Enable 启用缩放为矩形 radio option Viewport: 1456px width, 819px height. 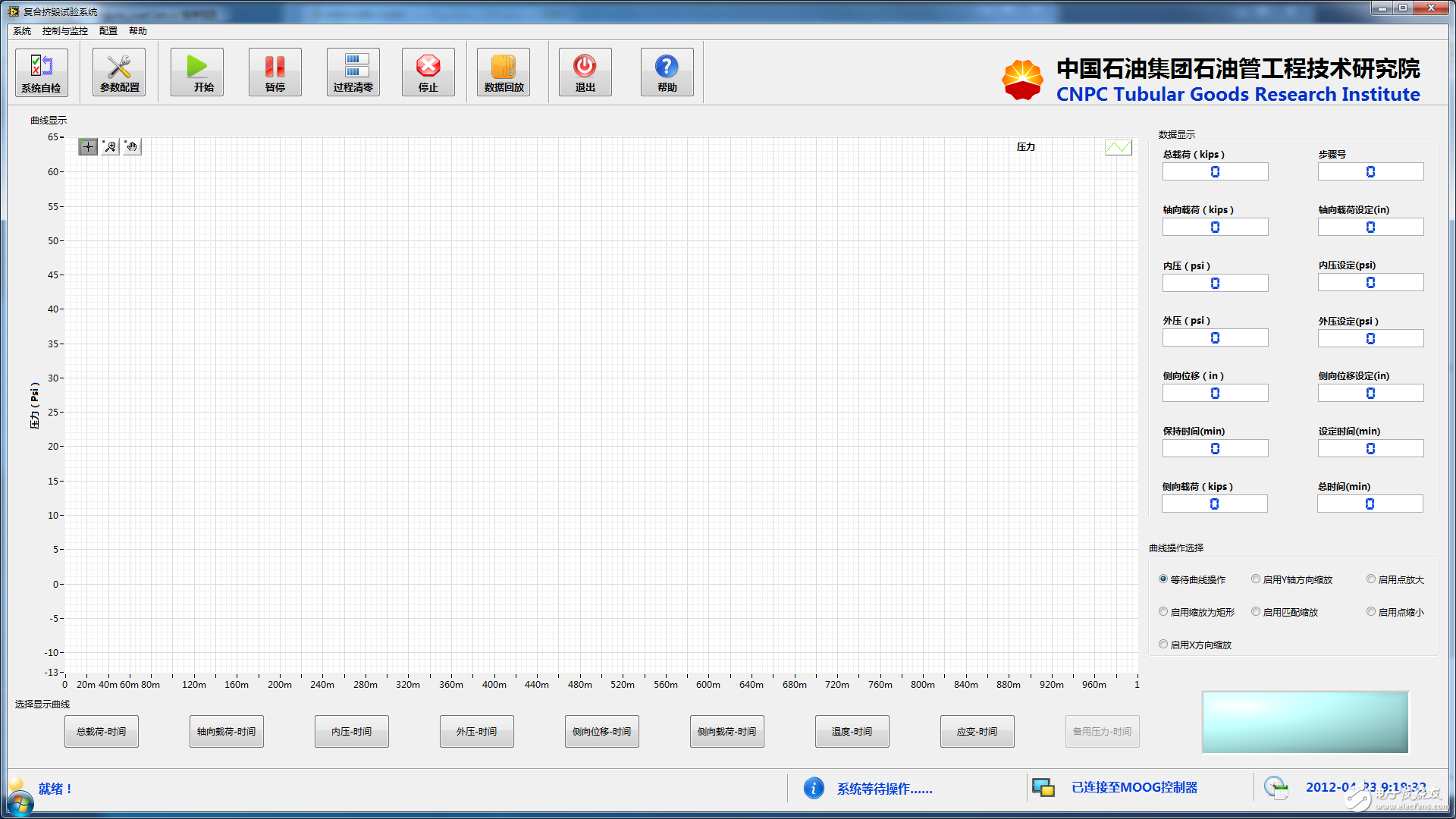click(1163, 612)
